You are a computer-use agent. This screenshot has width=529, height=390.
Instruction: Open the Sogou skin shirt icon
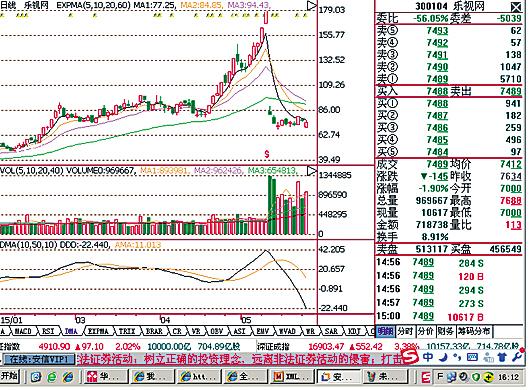click(502, 357)
